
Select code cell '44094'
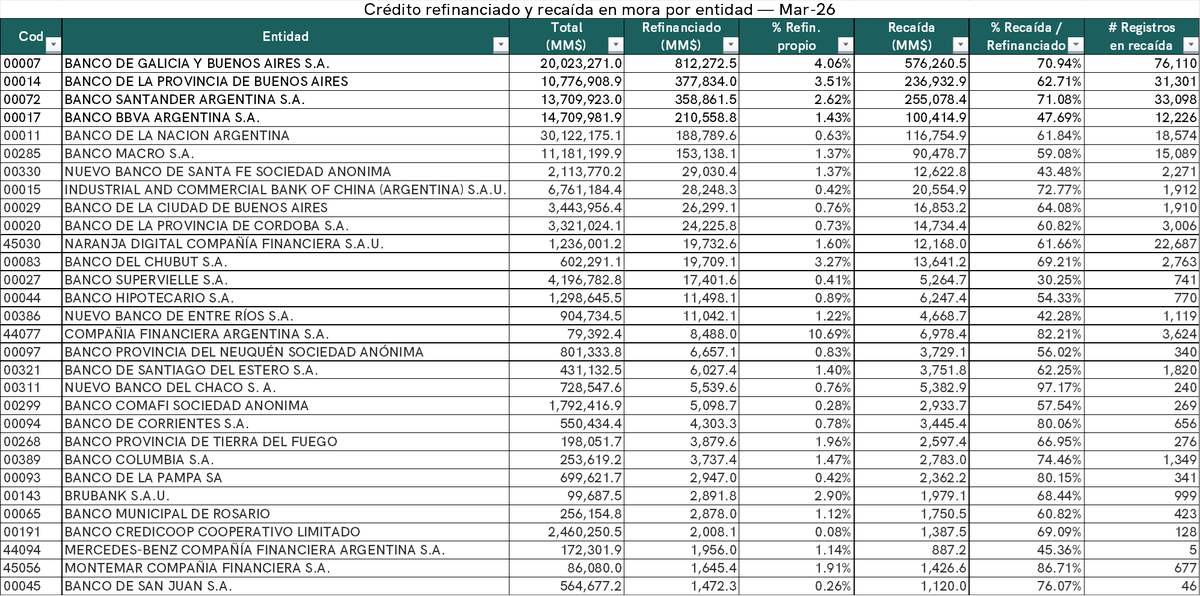click(31, 550)
